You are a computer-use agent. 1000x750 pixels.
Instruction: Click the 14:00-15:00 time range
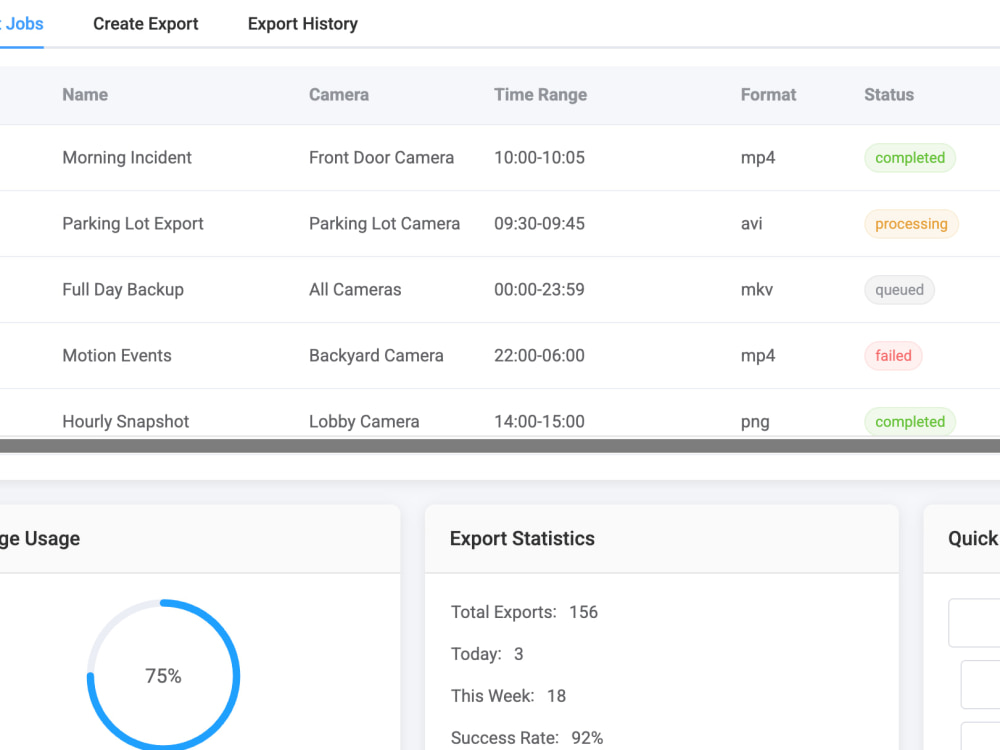coord(540,422)
